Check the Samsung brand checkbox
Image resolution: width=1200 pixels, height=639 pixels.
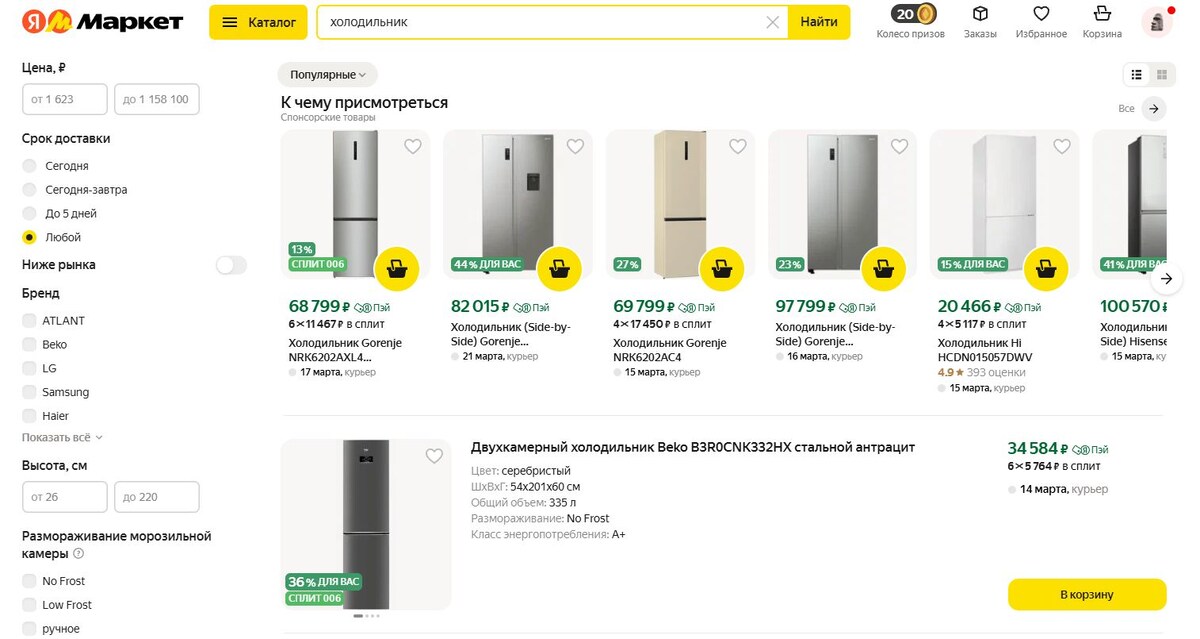[x=29, y=392]
